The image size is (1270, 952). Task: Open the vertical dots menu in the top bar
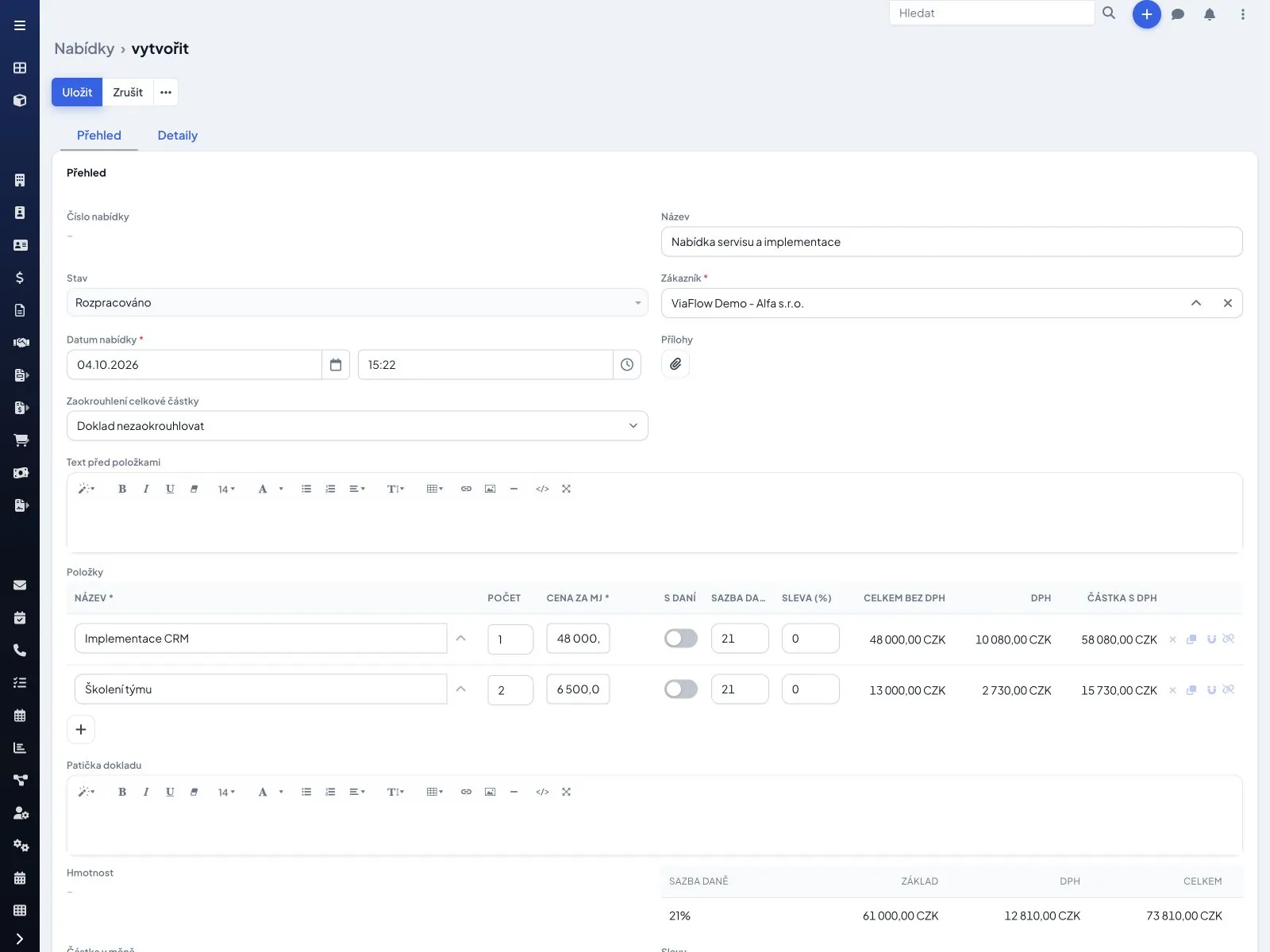(x=1243, y=14)
